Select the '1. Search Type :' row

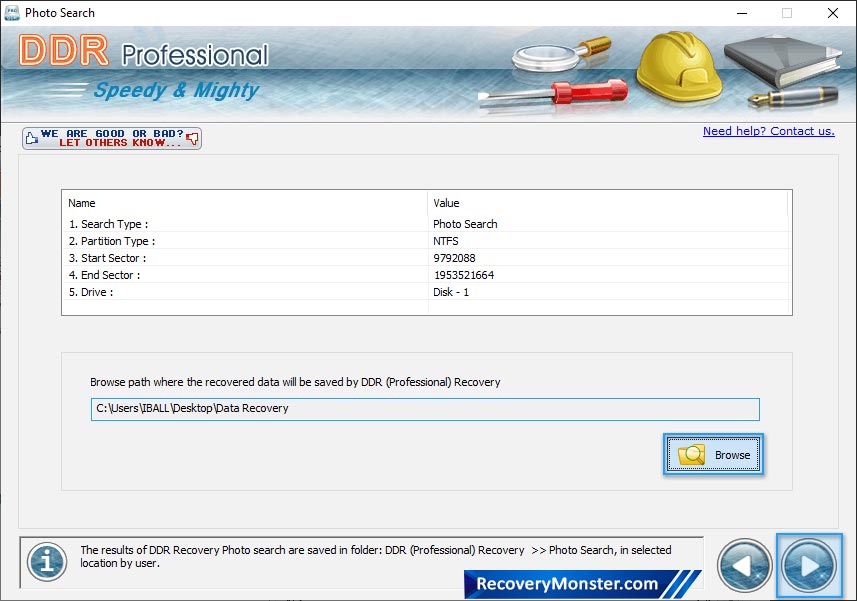[426, 224]
